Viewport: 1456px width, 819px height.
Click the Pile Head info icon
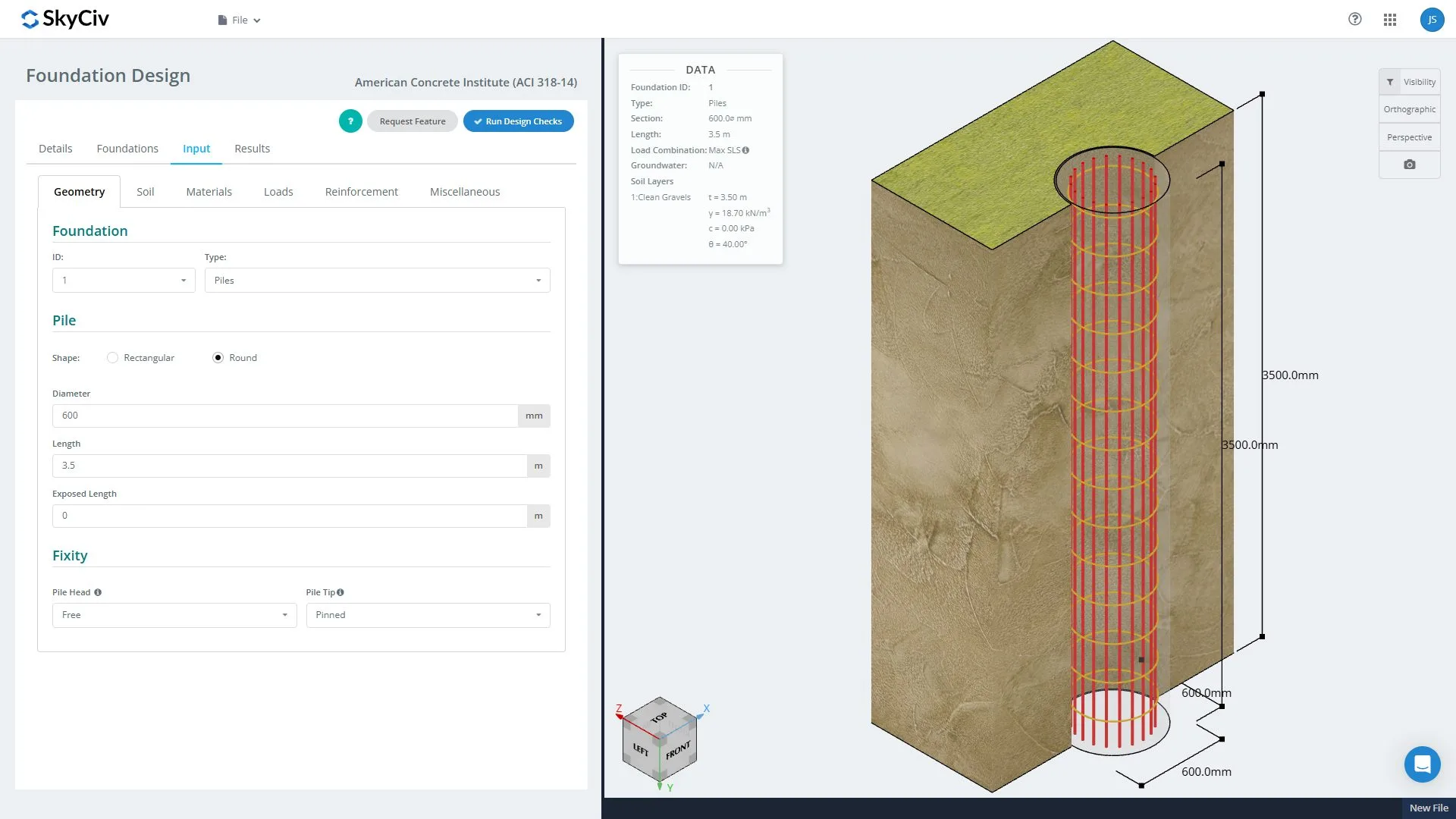point(98,592)
